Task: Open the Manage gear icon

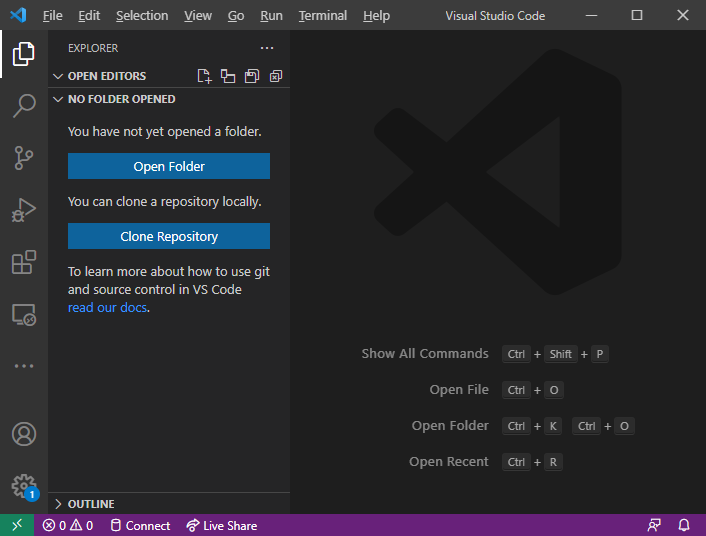Action: (24, 486)
